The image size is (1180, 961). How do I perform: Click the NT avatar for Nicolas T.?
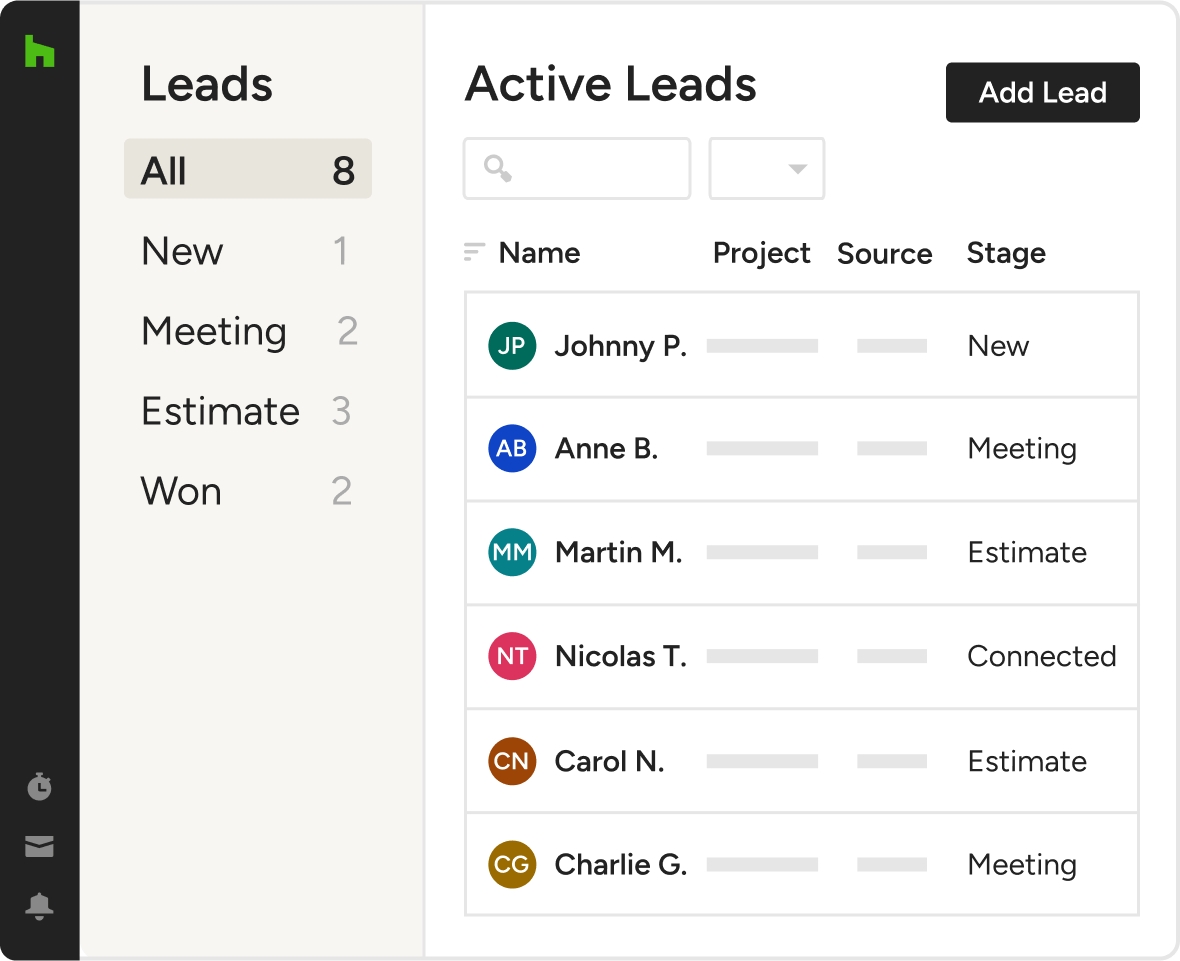[512, 657]
